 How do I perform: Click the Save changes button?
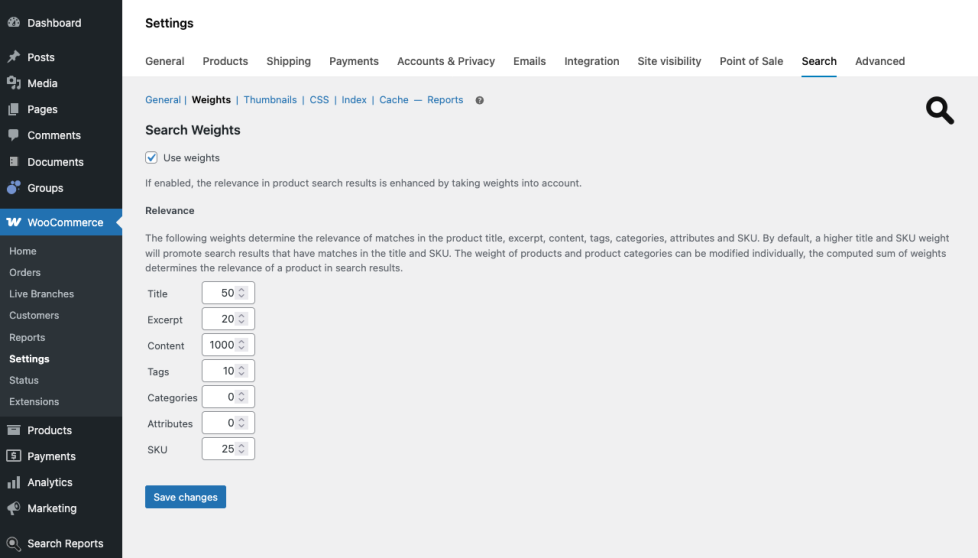coord(185,497)
